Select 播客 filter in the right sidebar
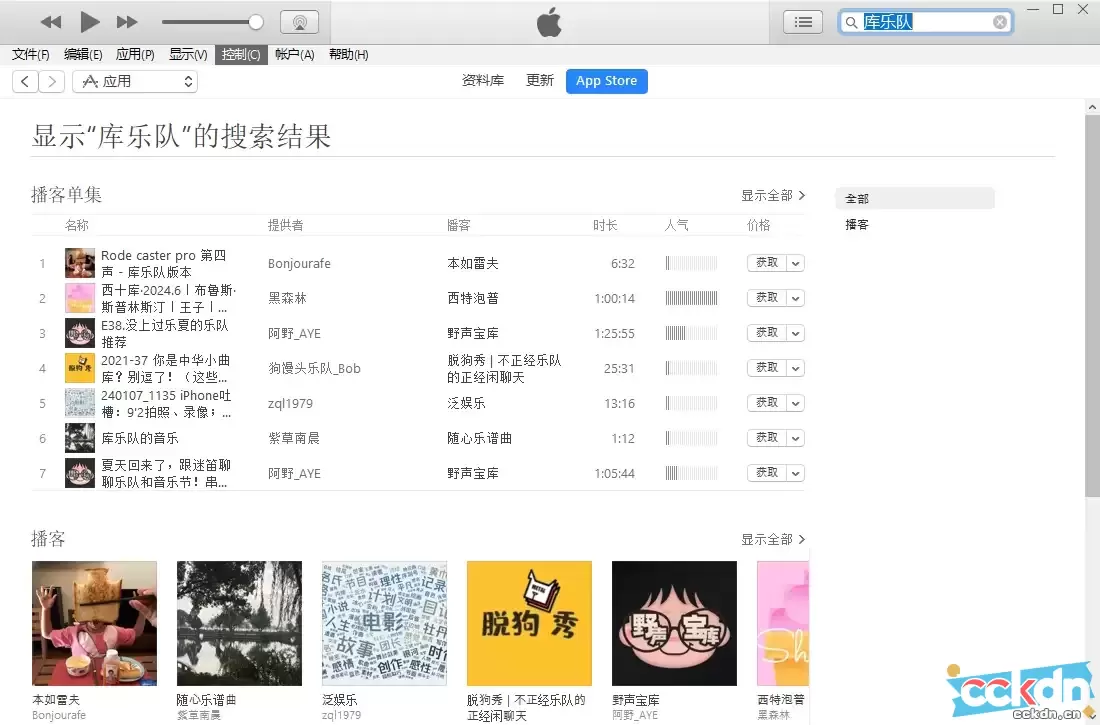Viewport: 1100px width, 725px height. click(857, 224)
